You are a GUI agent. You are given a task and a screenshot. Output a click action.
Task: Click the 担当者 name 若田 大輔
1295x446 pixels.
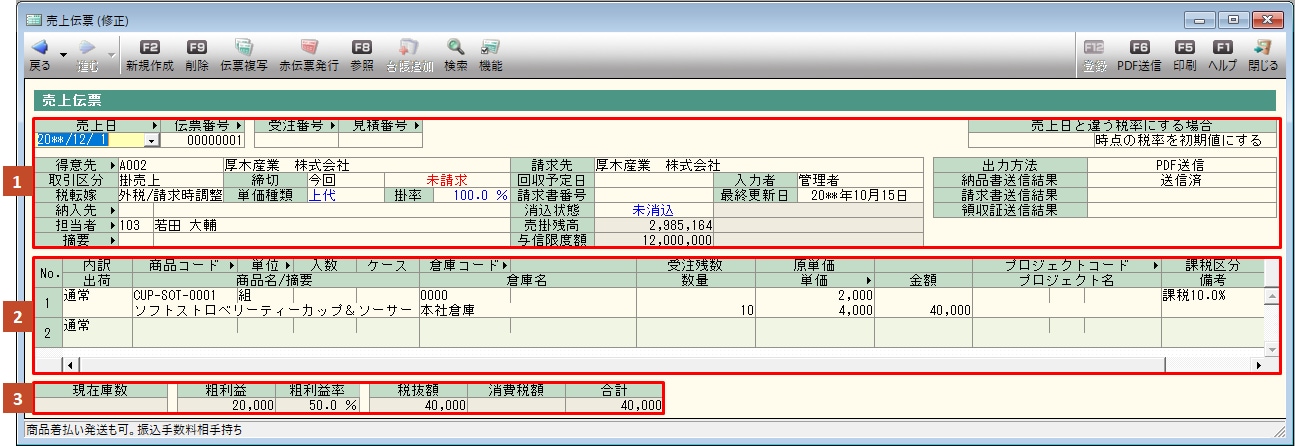187,226
